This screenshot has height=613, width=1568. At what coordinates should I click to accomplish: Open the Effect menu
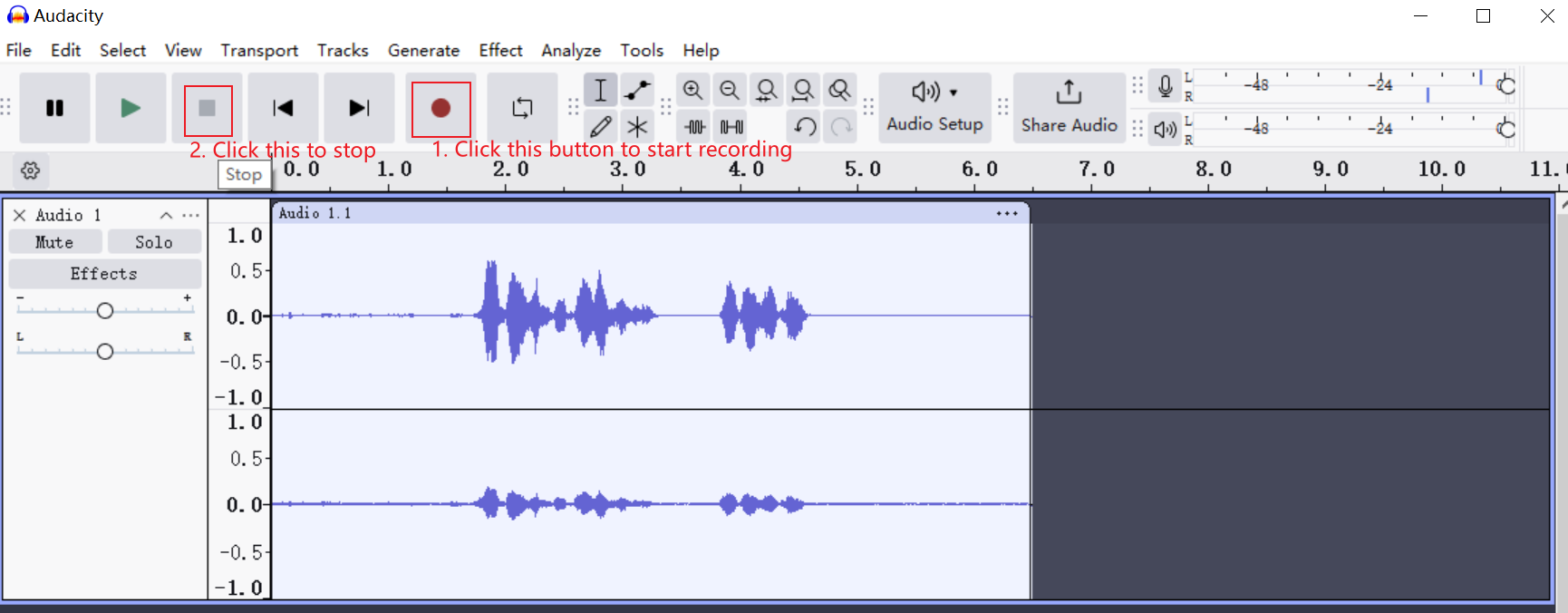[x=500, y=50]
